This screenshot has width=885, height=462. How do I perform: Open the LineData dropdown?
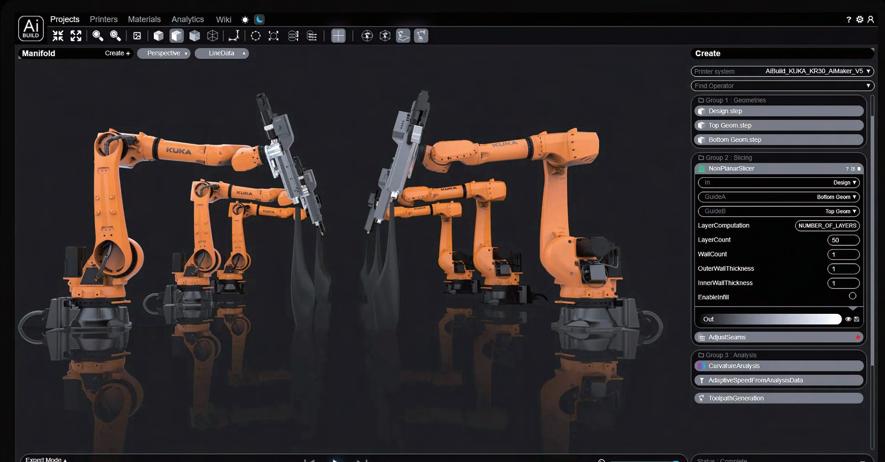tap(222, 54)
